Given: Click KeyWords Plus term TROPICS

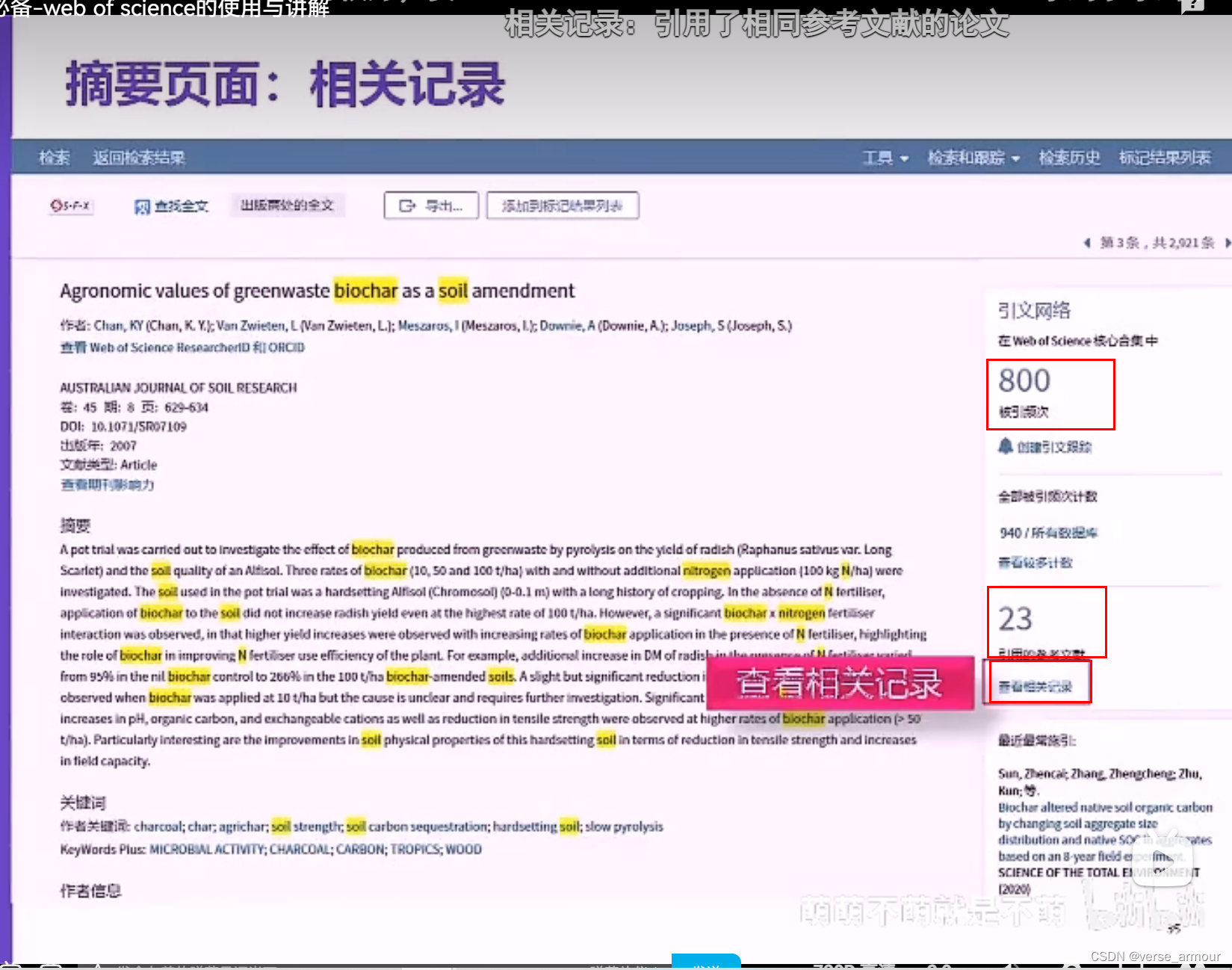Looking at the screenshot, I should coord(415,850).
